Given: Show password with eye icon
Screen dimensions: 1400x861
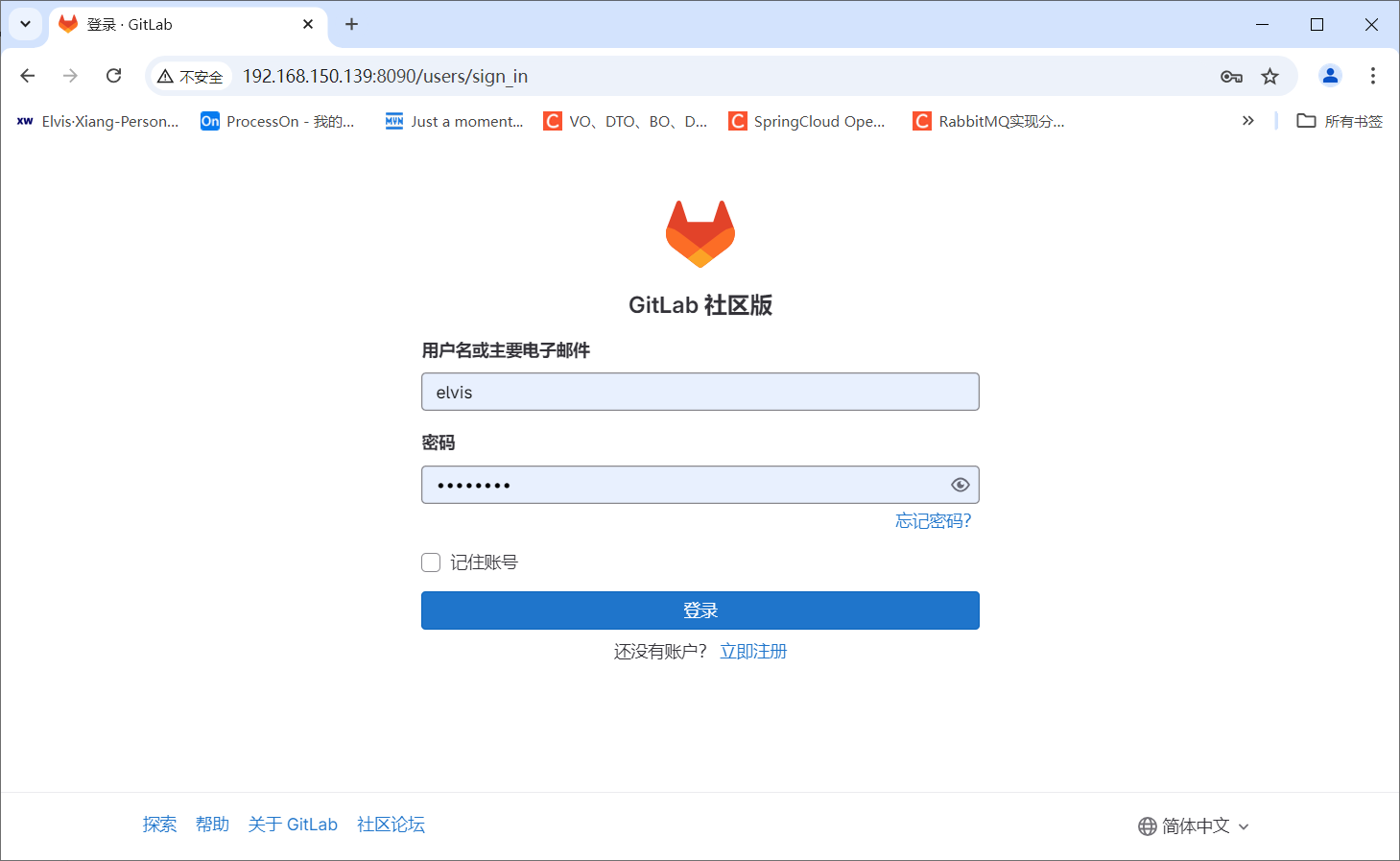Looking at the screenshot, I should tap(960, 485).
